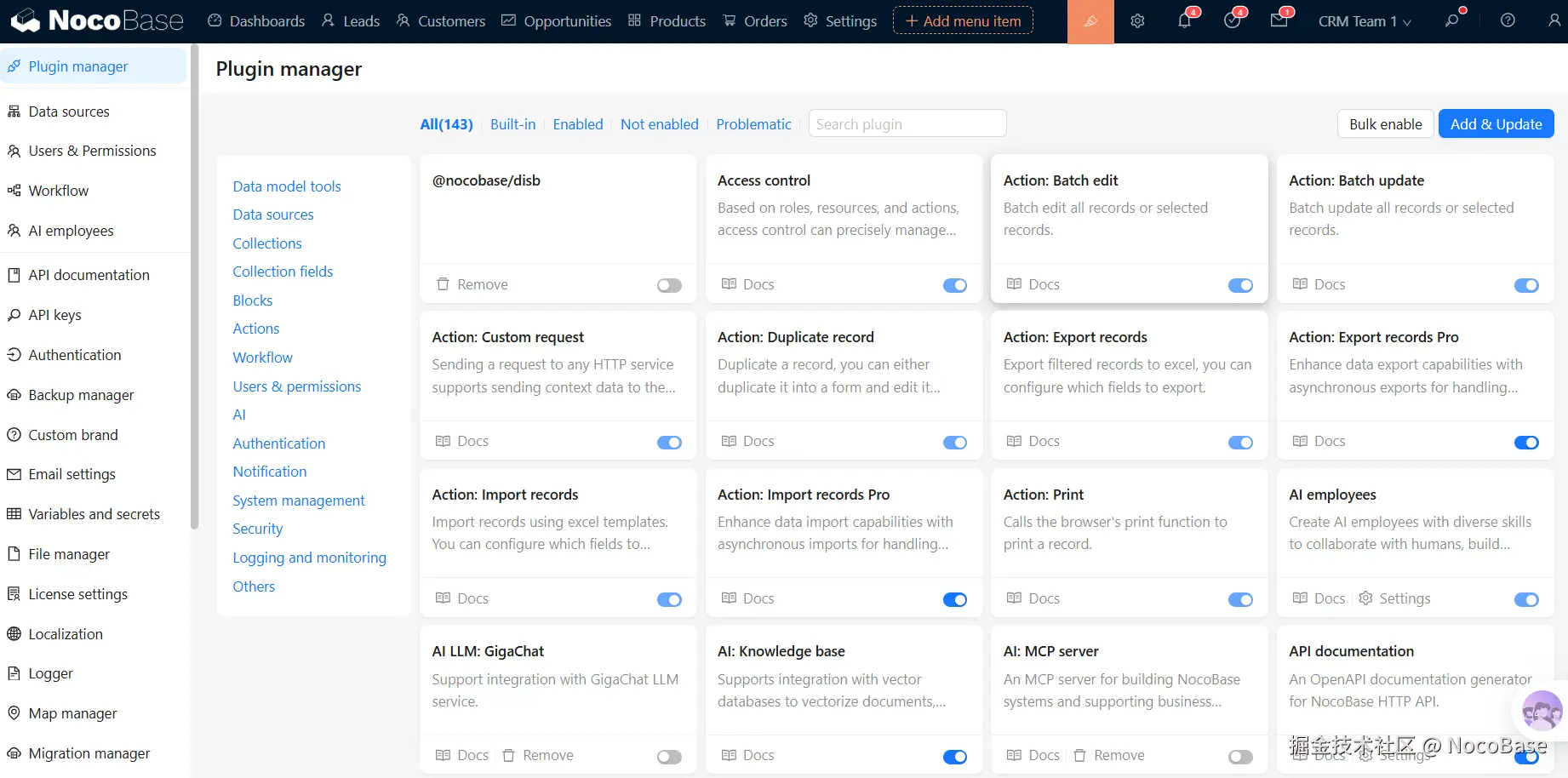1568x778 pixels.
Task: Filter plugins by Collection fields category
Action: 283,272
